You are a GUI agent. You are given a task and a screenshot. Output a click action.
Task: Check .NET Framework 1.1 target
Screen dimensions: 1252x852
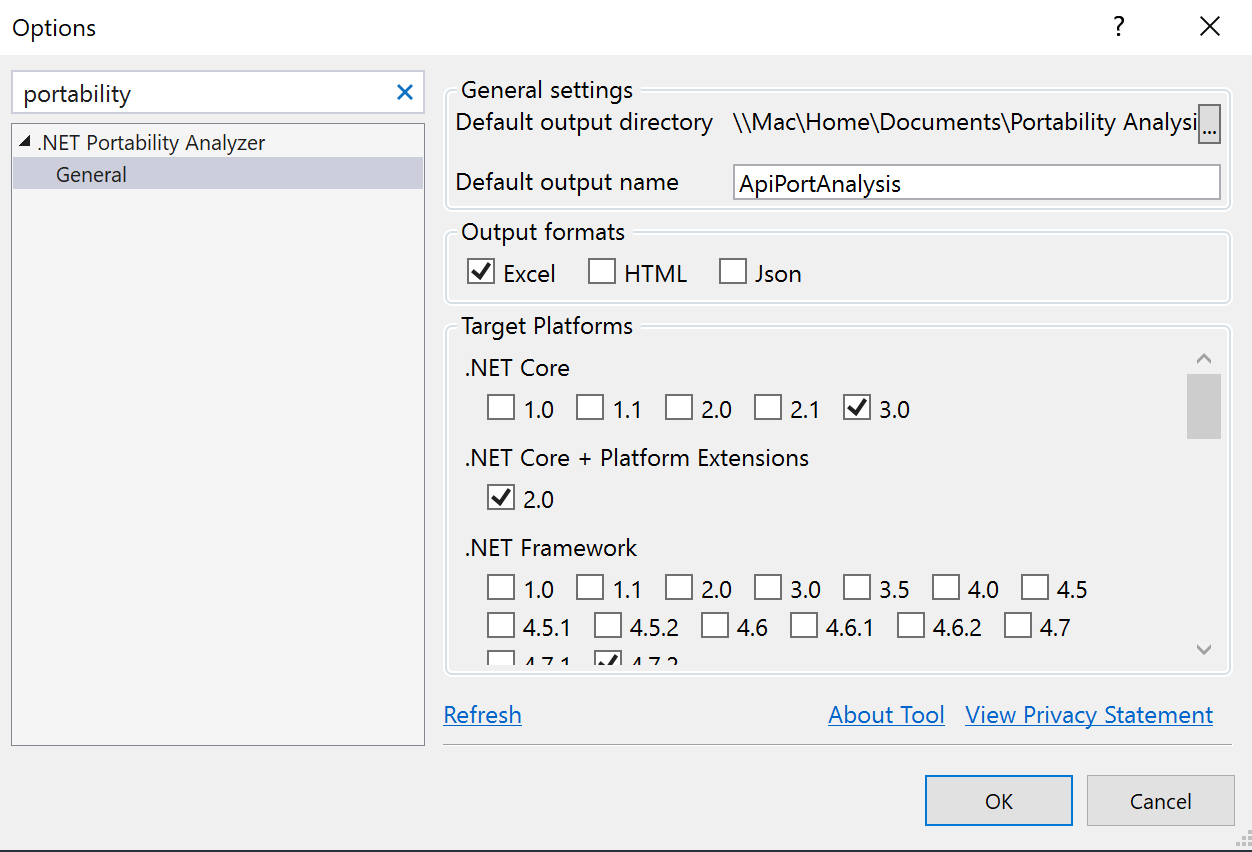click(590, 588)
